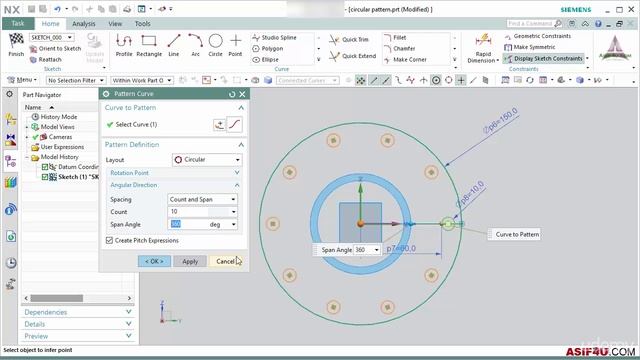This screenshot has width=640, height=360.
Task: Toggle Sketch (1) visibility checkbox
Action: point(45,177)
